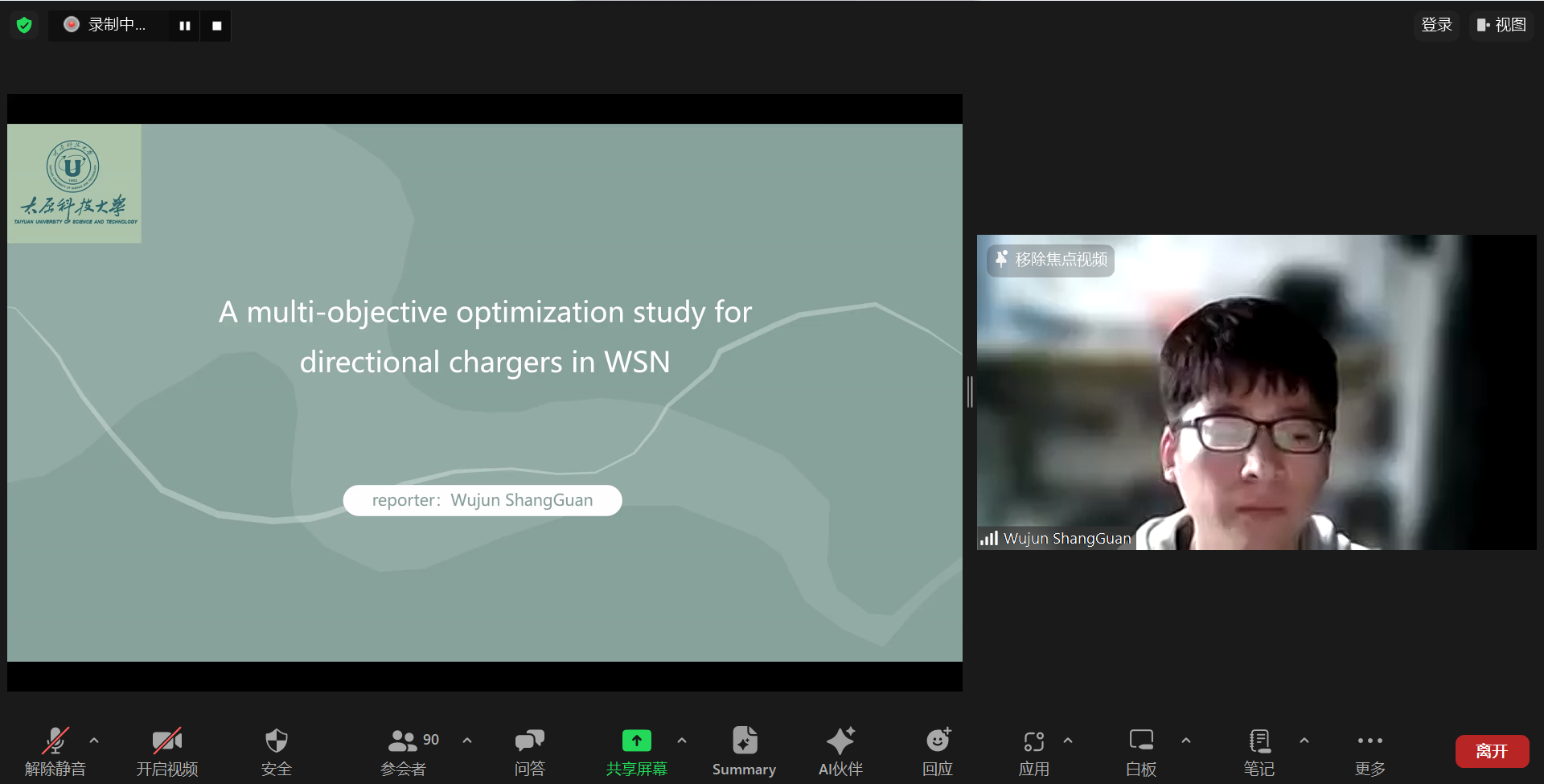1544x784 pixels.
Task: Click the divider handle between share and video
Action: (970, 392)
